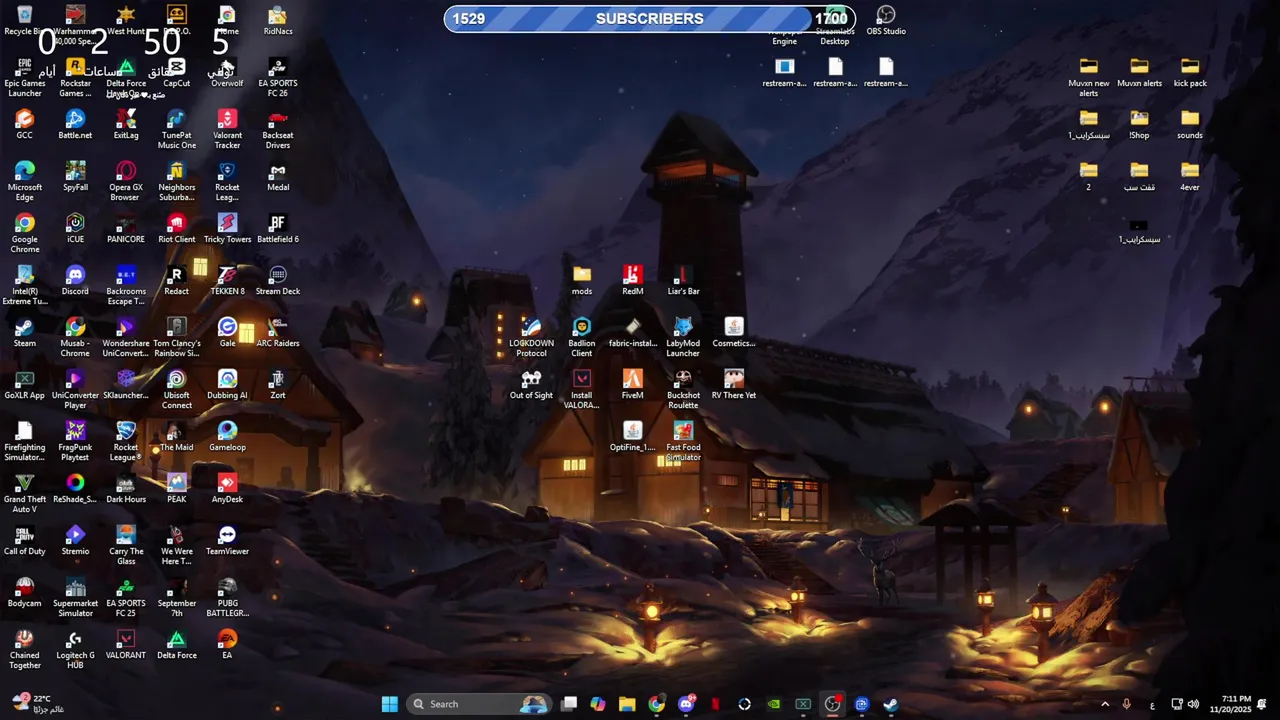Image resolution: width=1280 pixels, height=720 pixels.
Task: Open the microphone tray icon
Action: (x=1127, y=704)
